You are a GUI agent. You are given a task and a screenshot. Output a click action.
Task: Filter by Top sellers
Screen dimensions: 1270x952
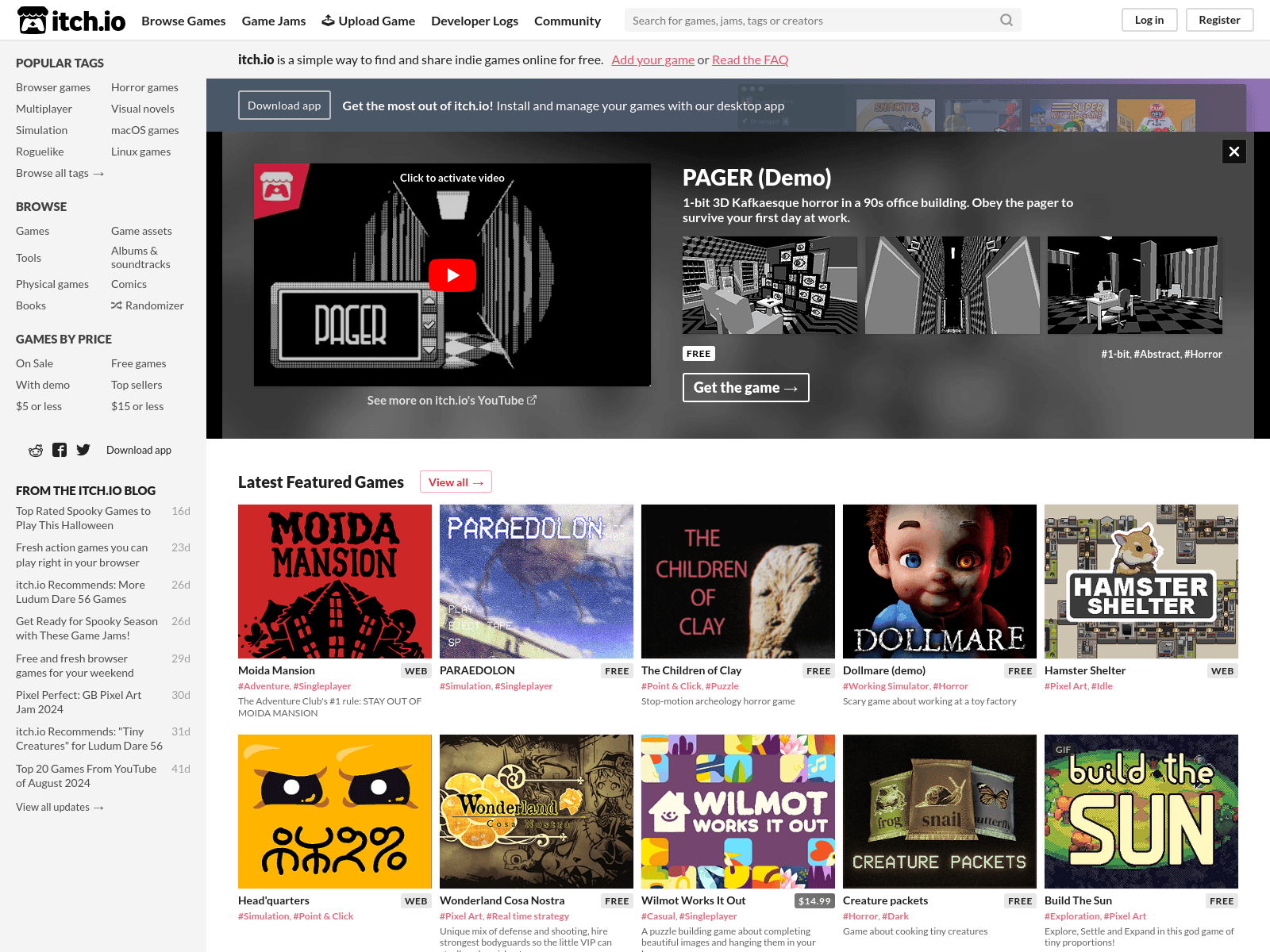point(137,385)
